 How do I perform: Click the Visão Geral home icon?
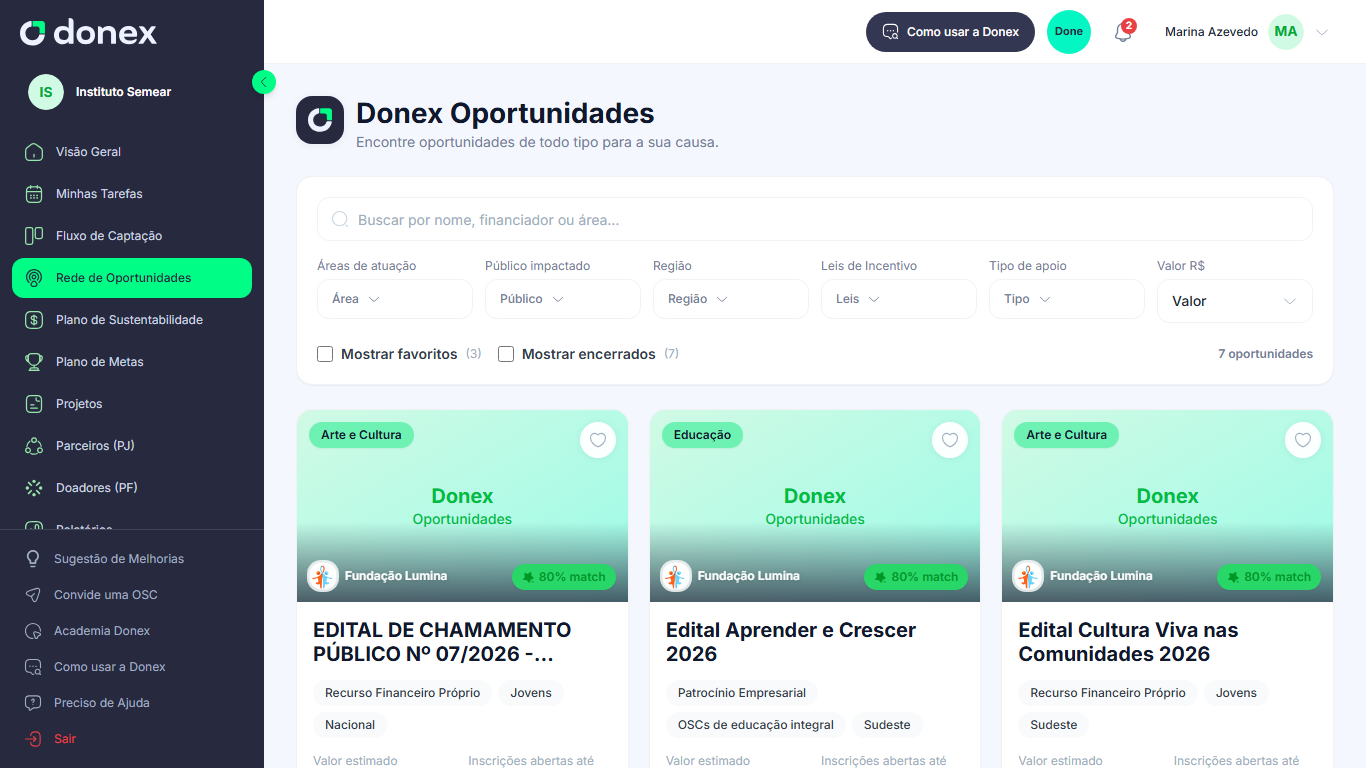coord(34,152)
